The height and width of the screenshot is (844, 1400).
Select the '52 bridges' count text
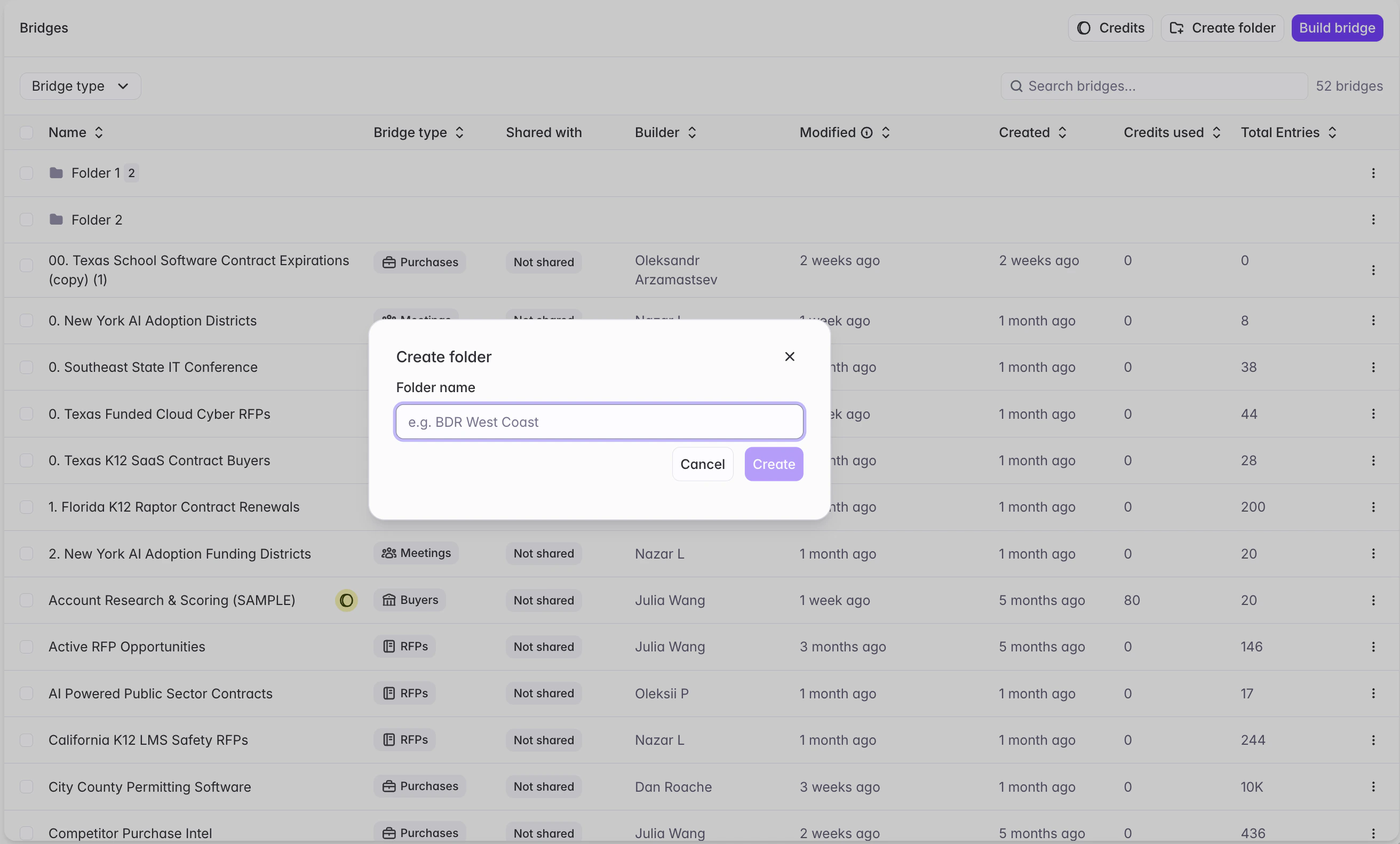(x=1349, y=86)
